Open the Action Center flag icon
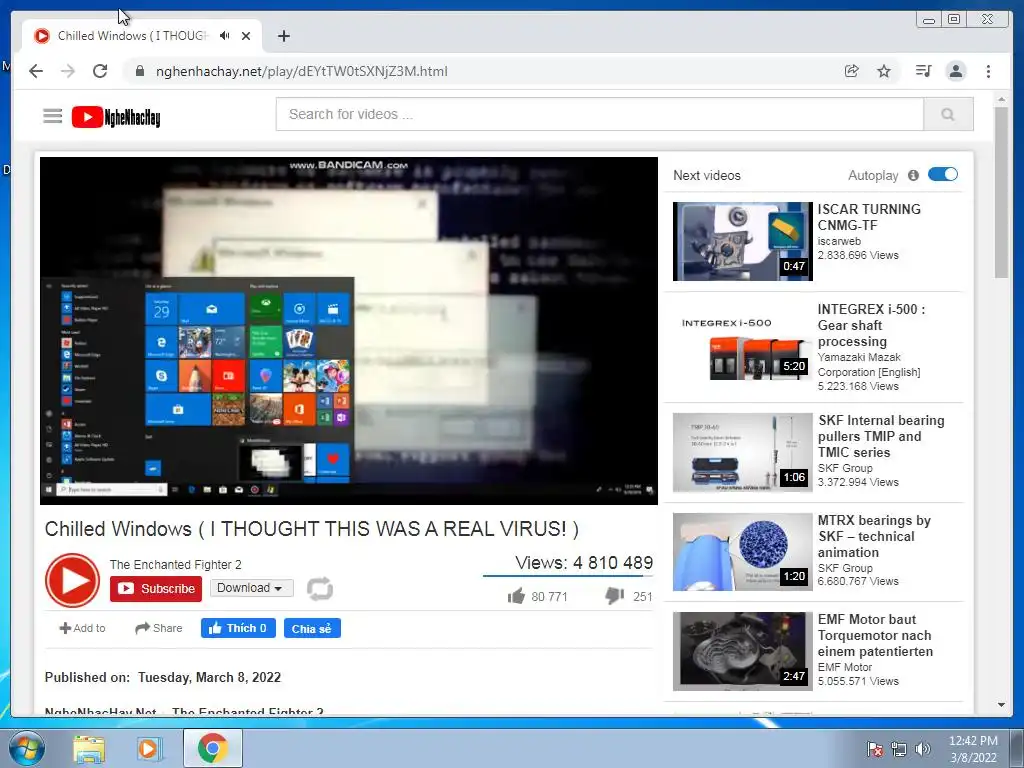The width and height of the screenshot is (1024, 768). (874, 749)
